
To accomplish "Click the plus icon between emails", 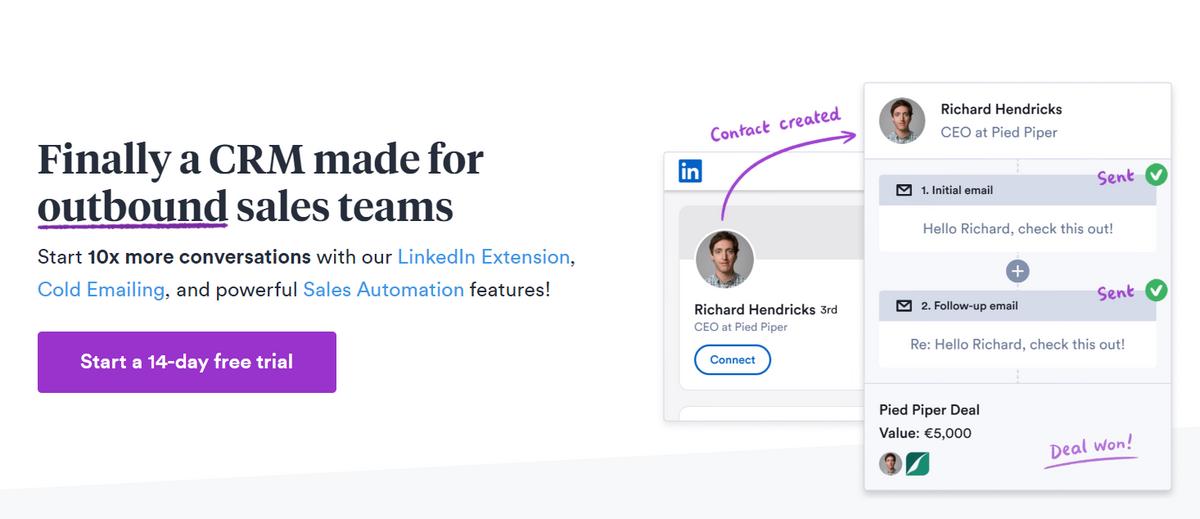I will click(x=1018, y=270).
